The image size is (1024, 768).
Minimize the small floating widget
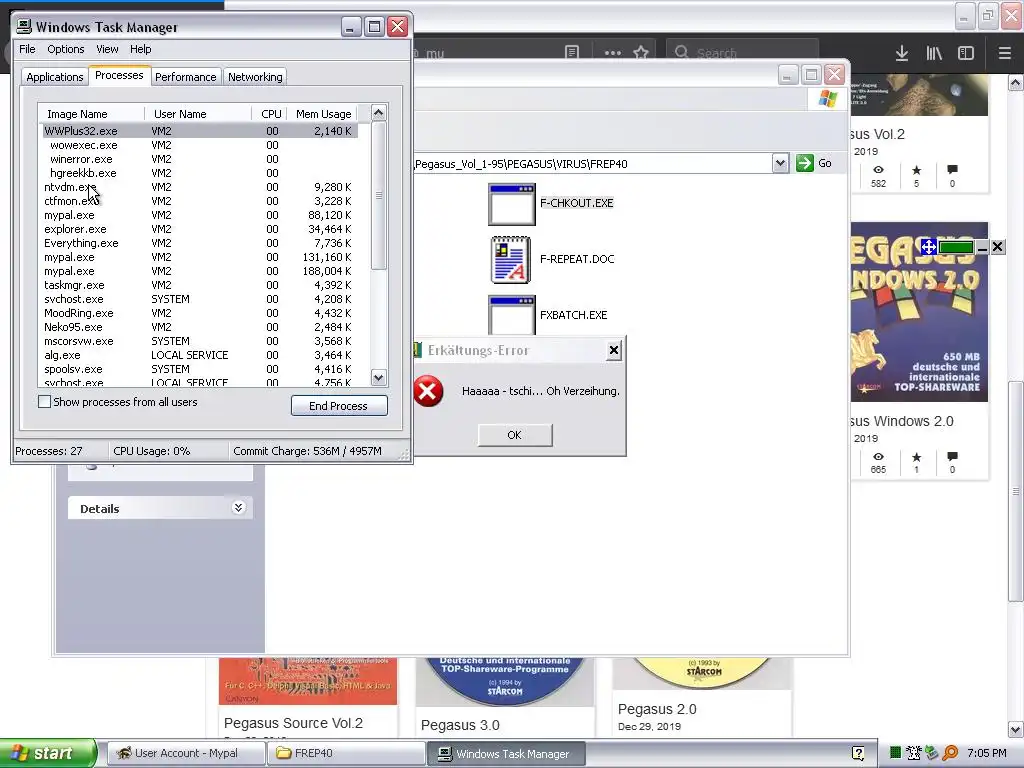[x=982, y=248]
